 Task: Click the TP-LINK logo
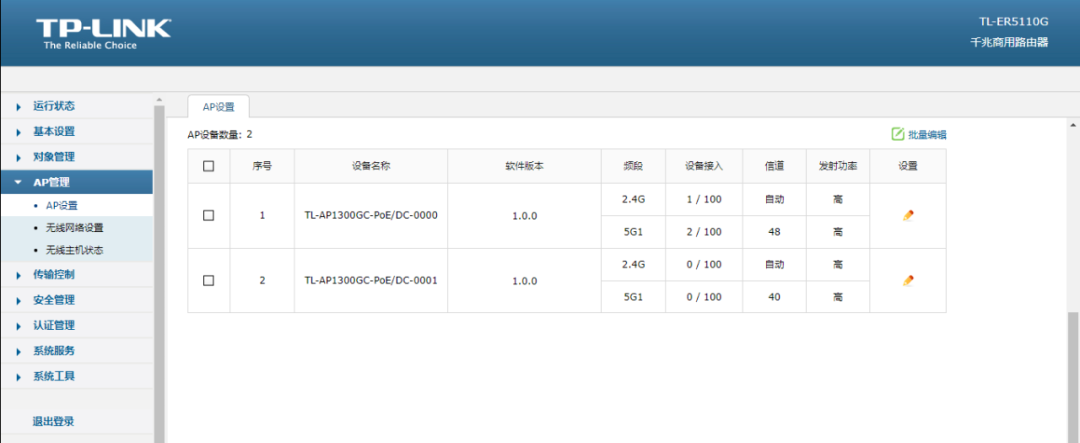tap(103, 34)
